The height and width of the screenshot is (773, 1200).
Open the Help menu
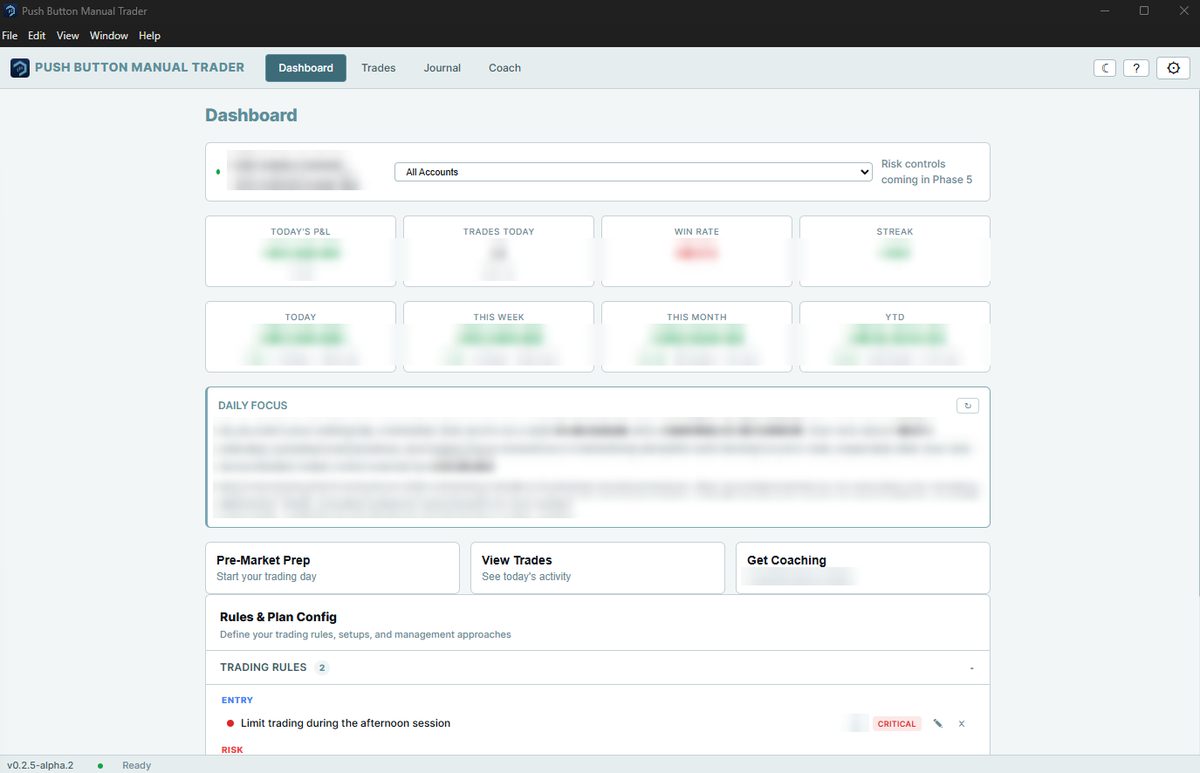pyautogui.click(x=149, y=35)
